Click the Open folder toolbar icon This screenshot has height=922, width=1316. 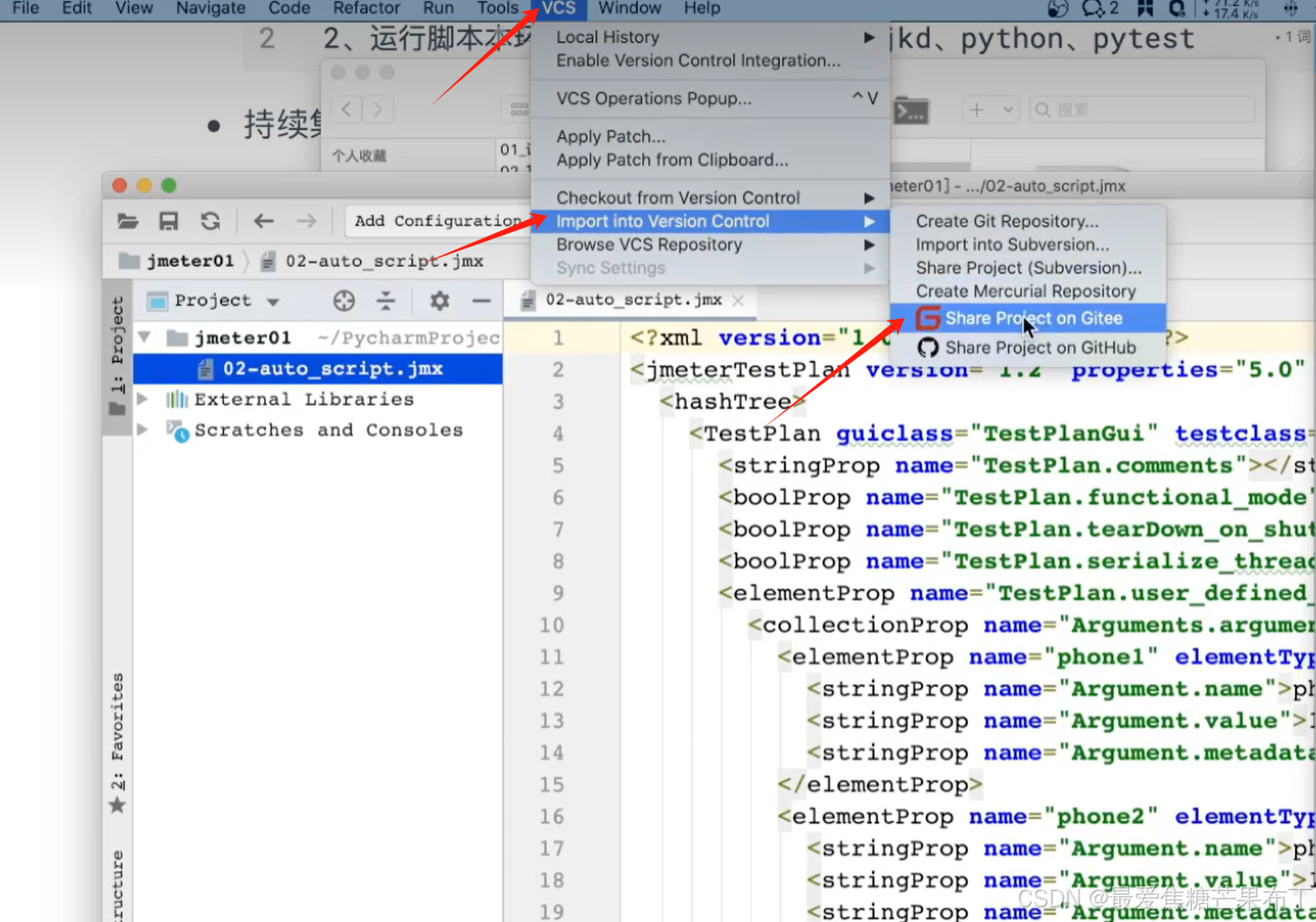(x=128, y=221)
